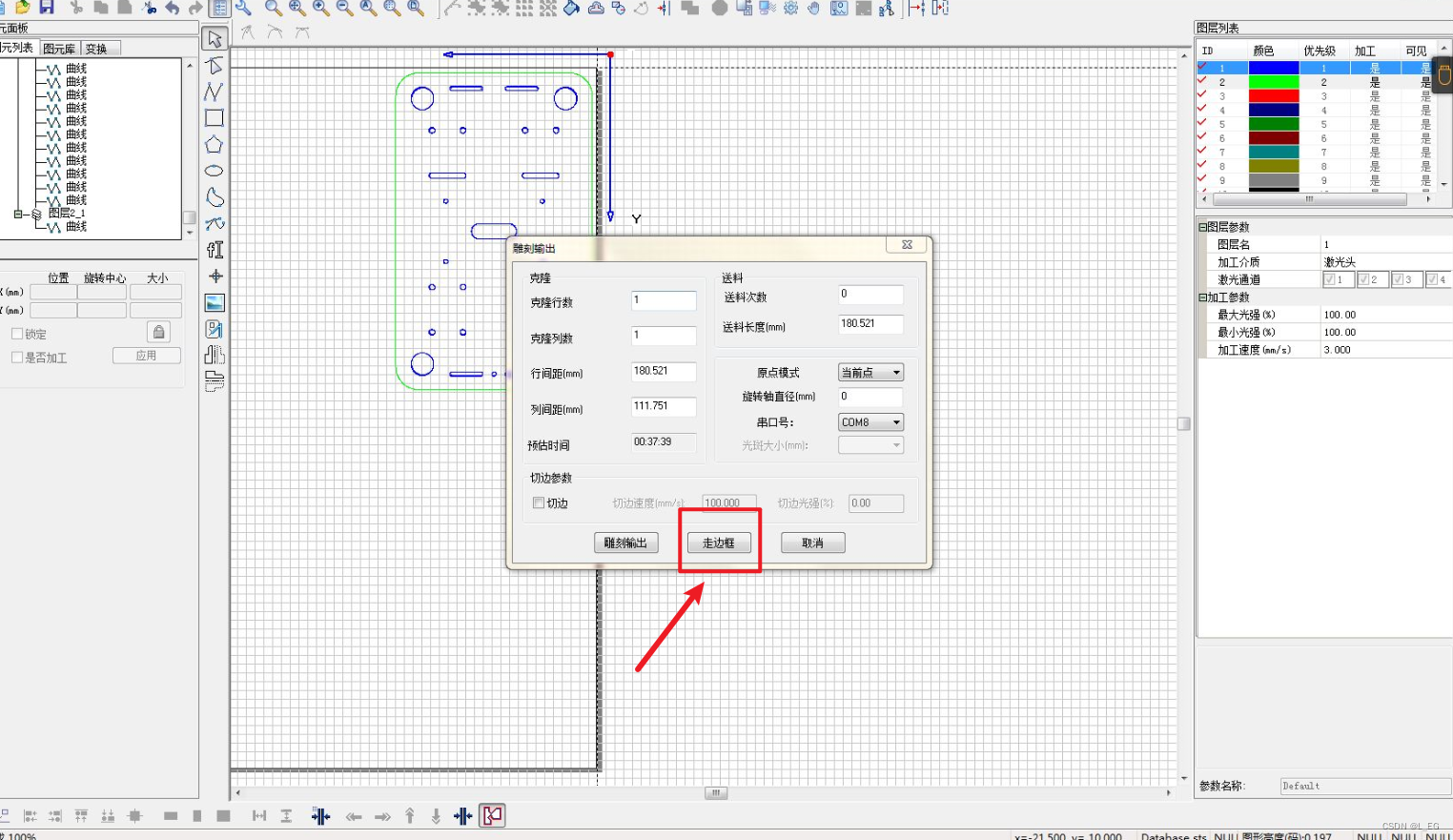Collapse the 图层参数 section

1202,227
